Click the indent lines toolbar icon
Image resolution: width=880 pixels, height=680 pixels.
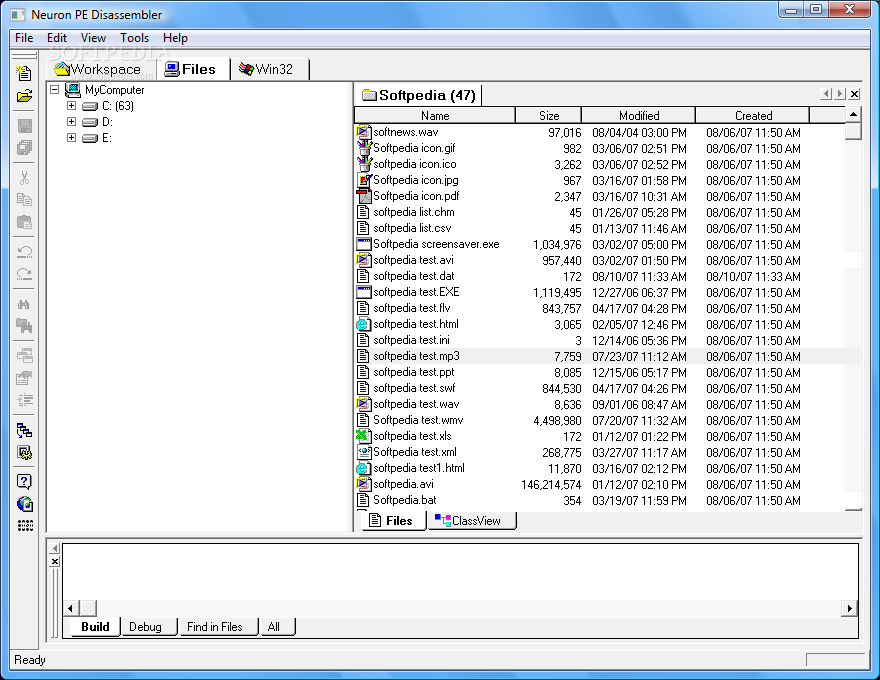24,400
